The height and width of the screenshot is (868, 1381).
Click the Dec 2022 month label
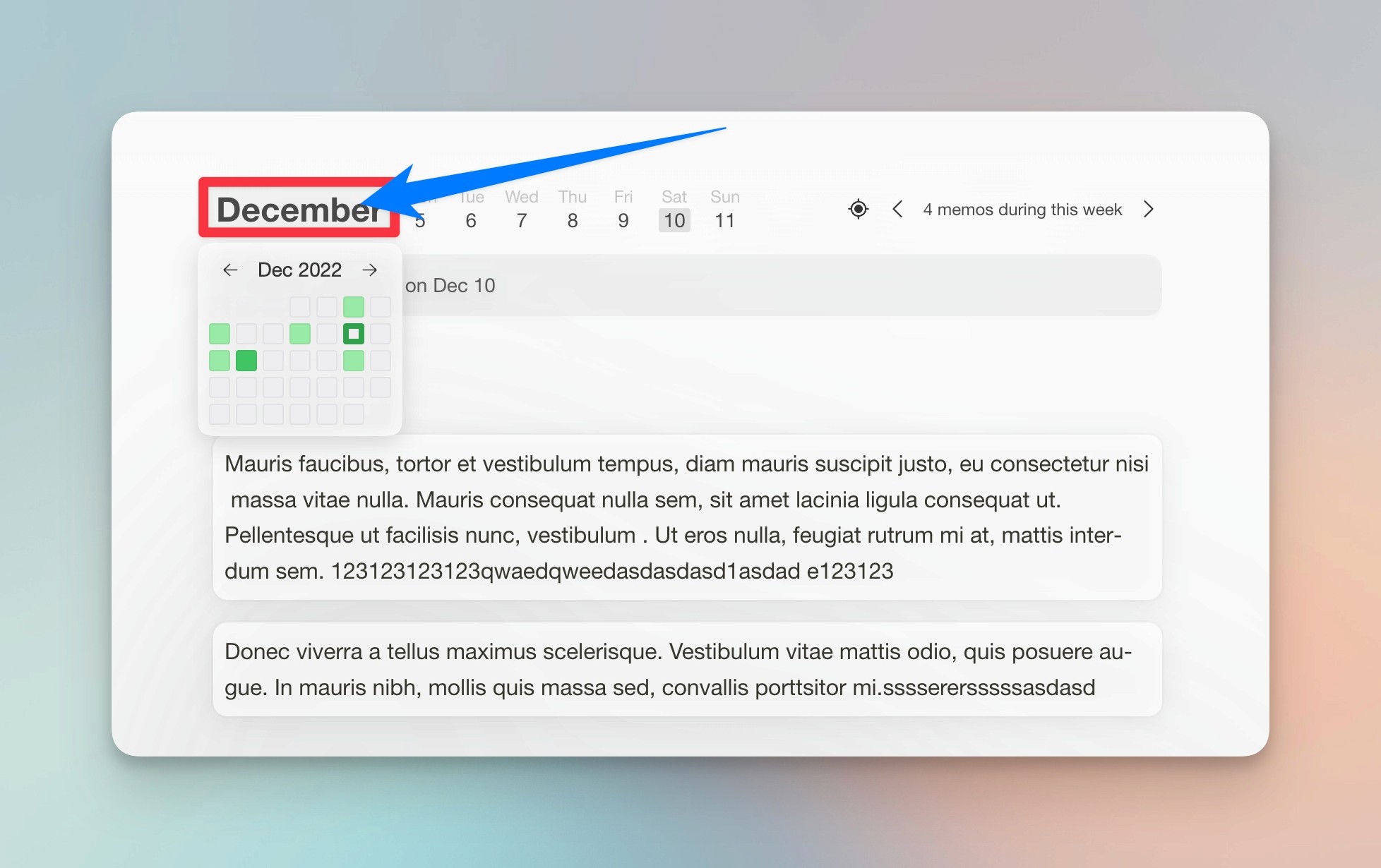pos(299,270)
